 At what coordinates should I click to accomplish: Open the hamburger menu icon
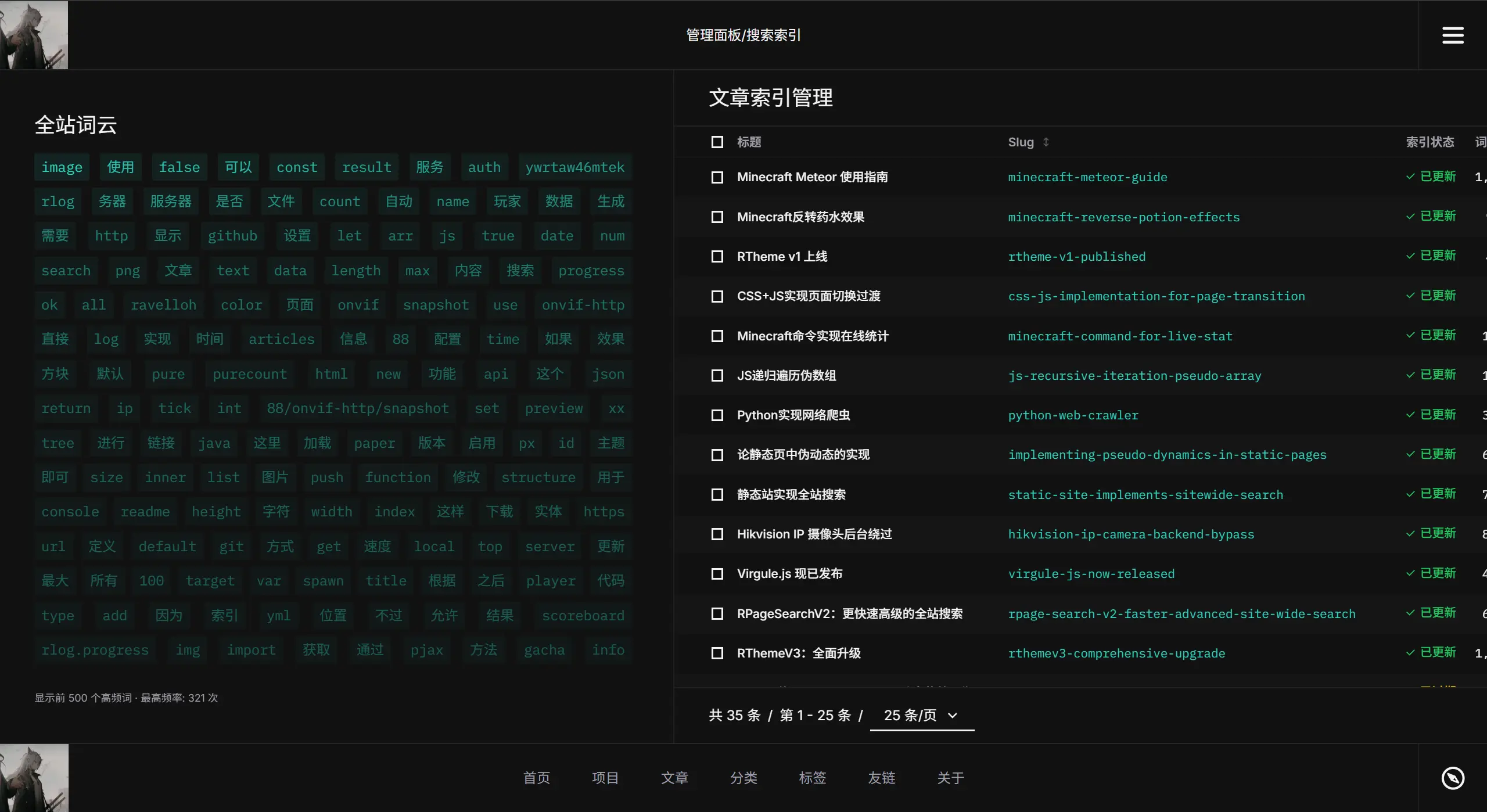click(x=1452, y=35)
